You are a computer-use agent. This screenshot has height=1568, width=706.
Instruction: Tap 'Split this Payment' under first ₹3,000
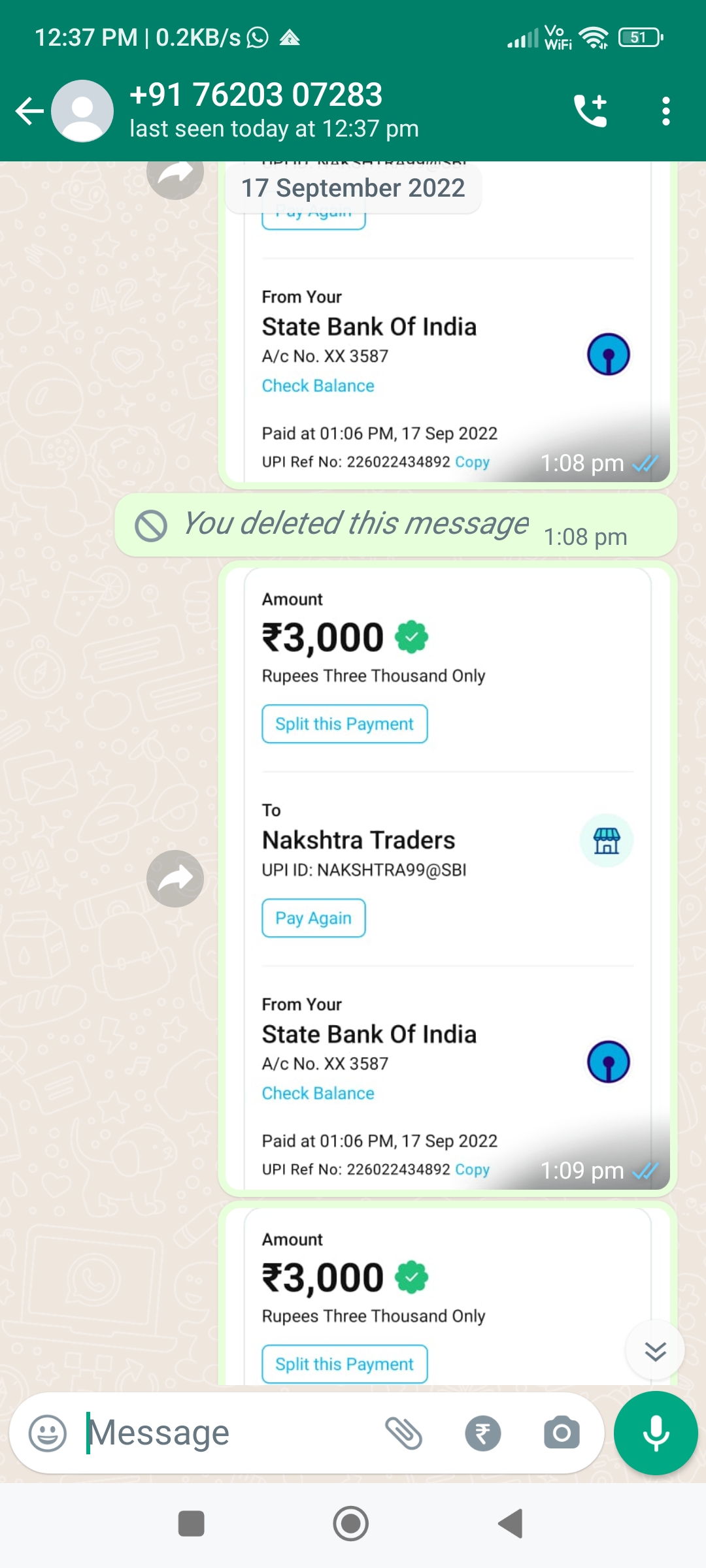pos(345,724)
